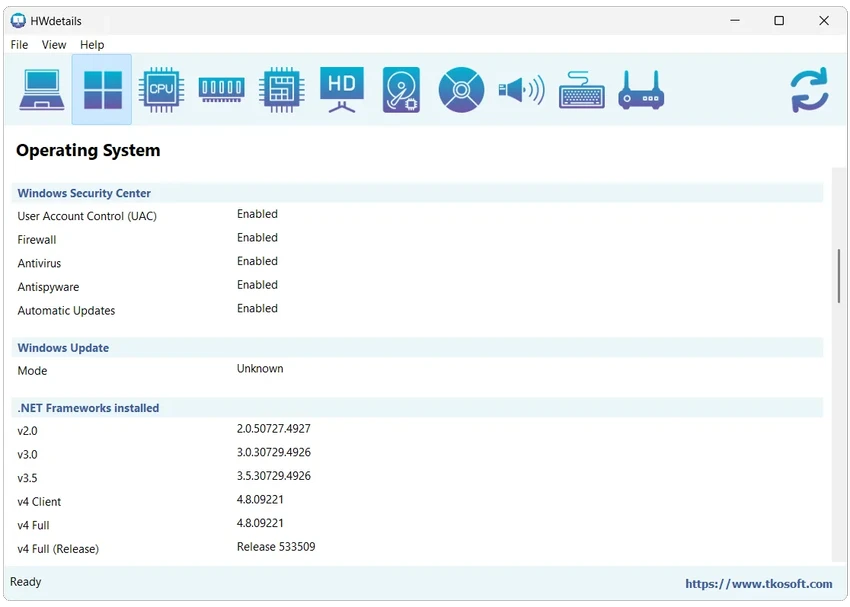Viewport: 850px width, 607px height.
Task: Show the audio speaker icon
Action: 521,90
